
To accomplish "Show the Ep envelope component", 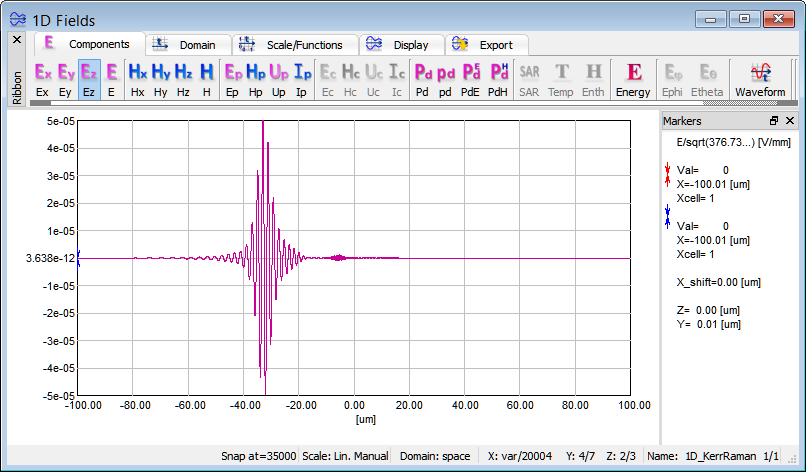I will 232,79.
